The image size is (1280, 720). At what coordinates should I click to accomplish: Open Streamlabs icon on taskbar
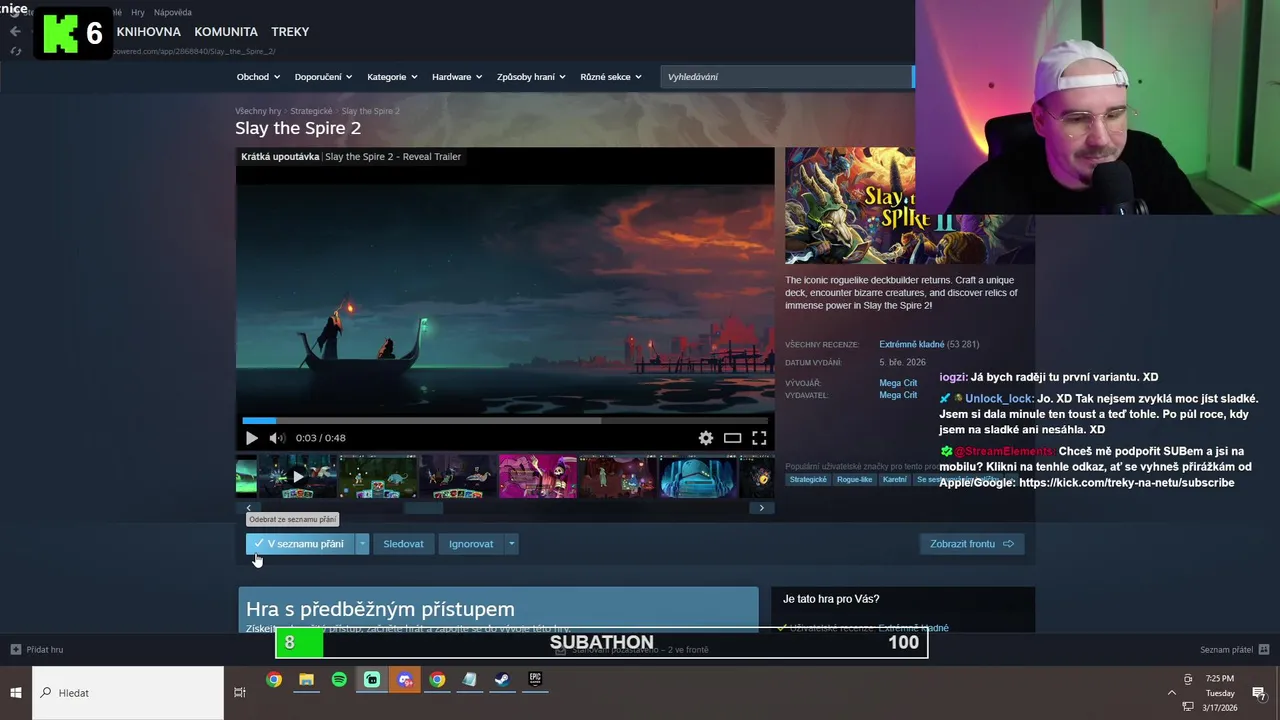click(x=372, y=680)
